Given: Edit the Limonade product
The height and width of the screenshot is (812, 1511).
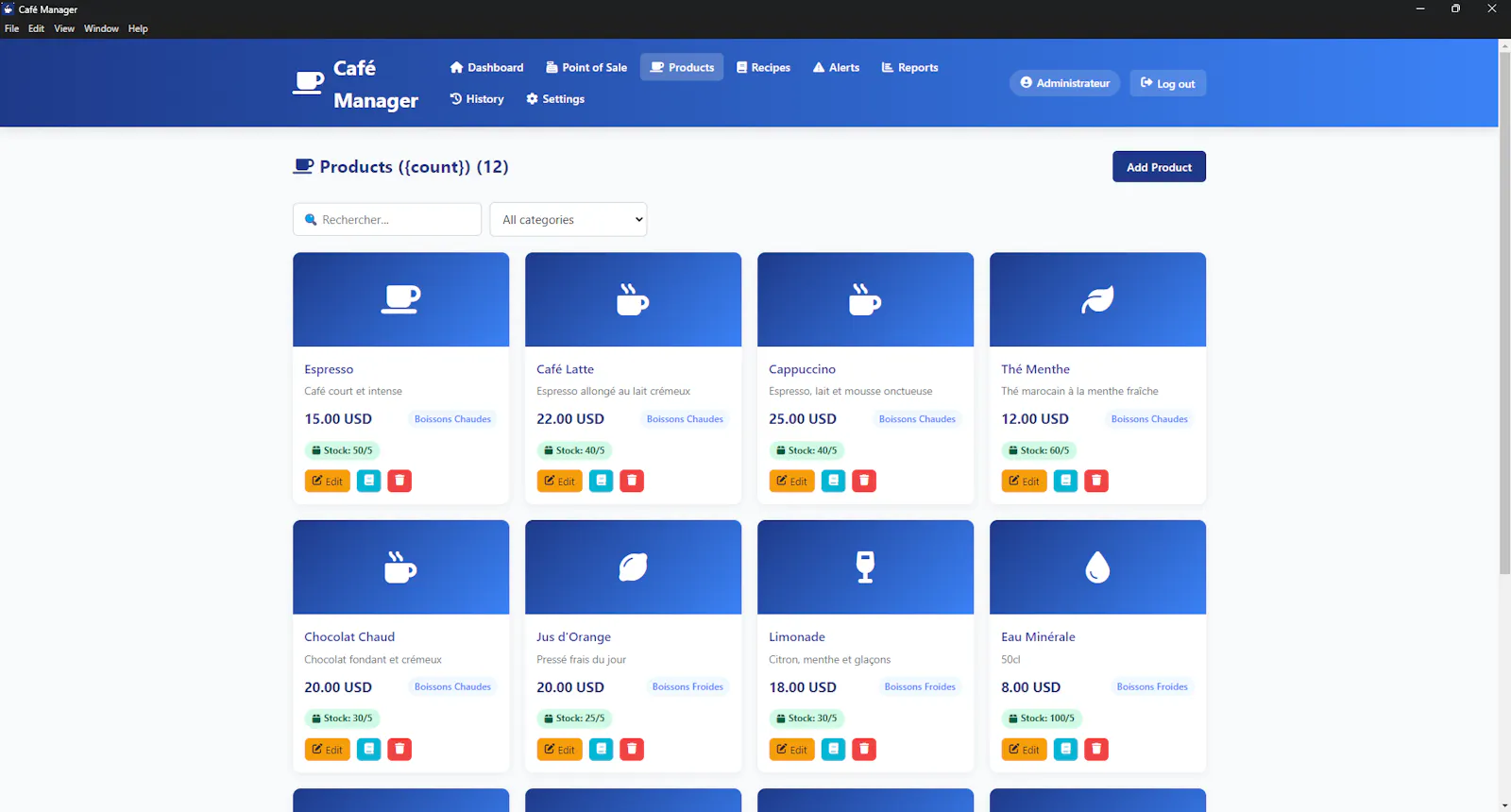Looking at the screenshot, I should click(x=791, y=749).
